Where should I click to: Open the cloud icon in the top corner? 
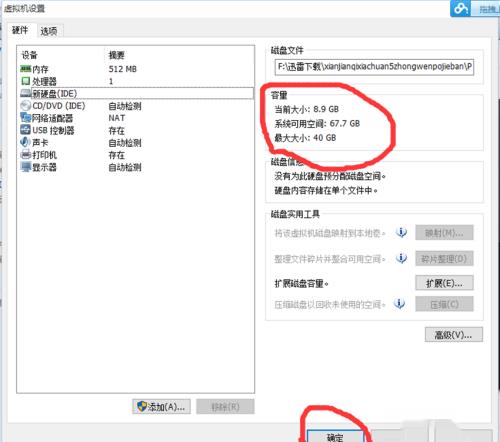[x=461, y=8]
